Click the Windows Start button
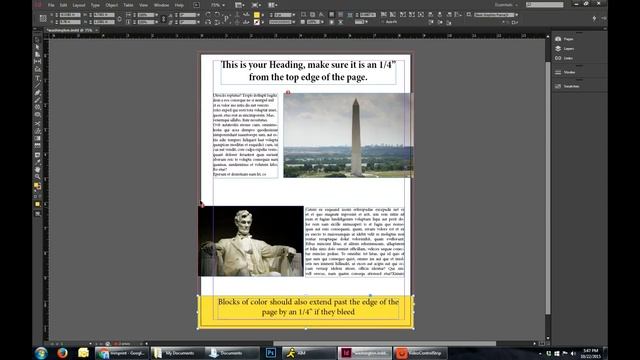The width and height of the screenshot is (640, 360). coord(41,353)
